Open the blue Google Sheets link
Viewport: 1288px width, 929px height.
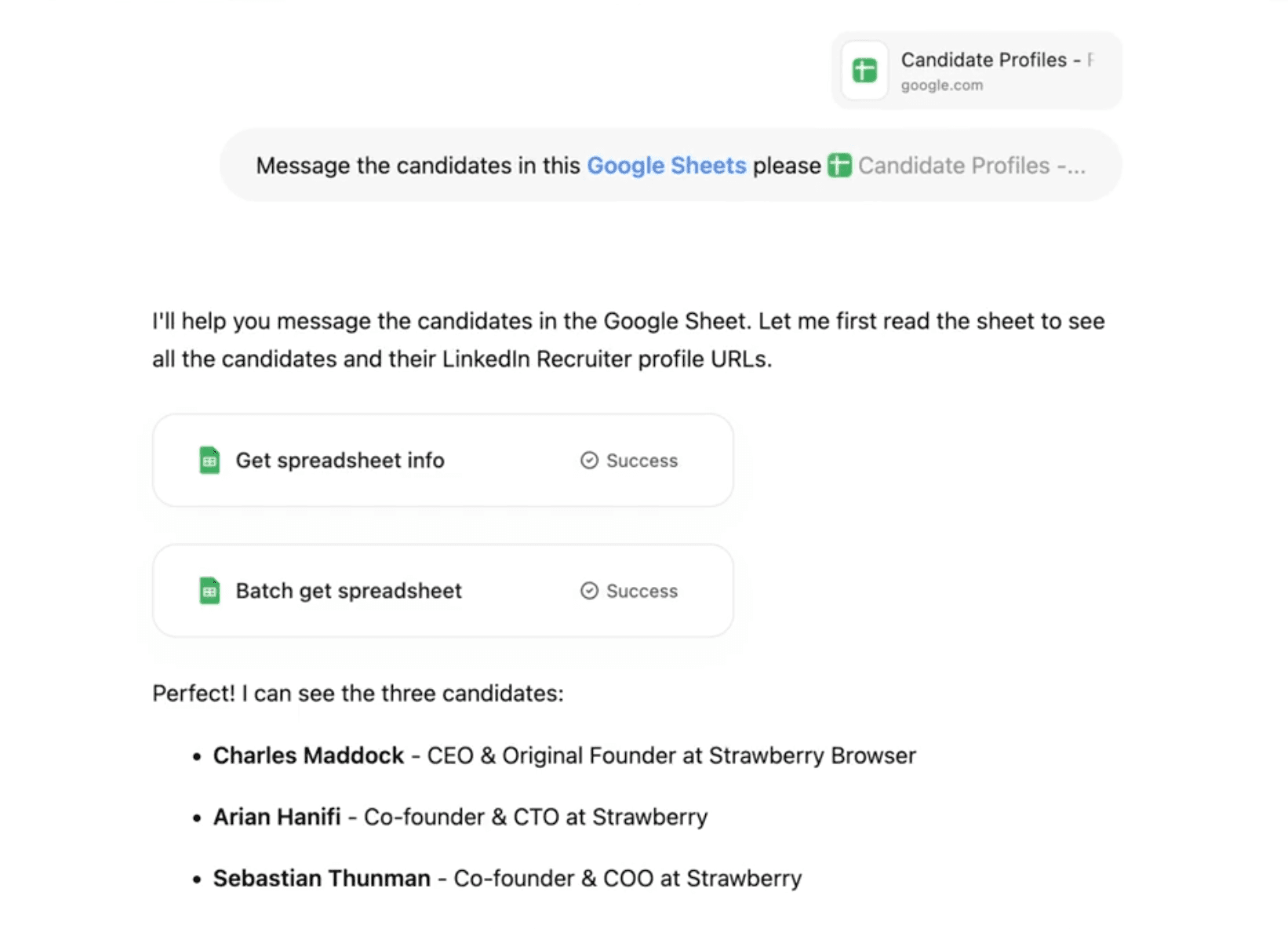tap(666, 166)
